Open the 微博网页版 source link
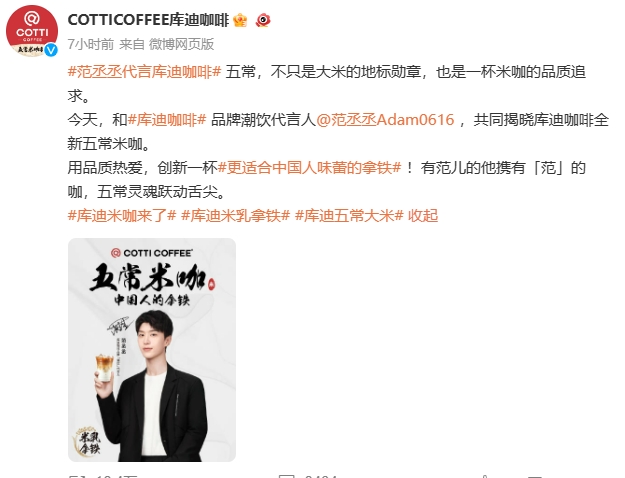The width and height of the screenshot is (625, 478). [x=182, y=44]
